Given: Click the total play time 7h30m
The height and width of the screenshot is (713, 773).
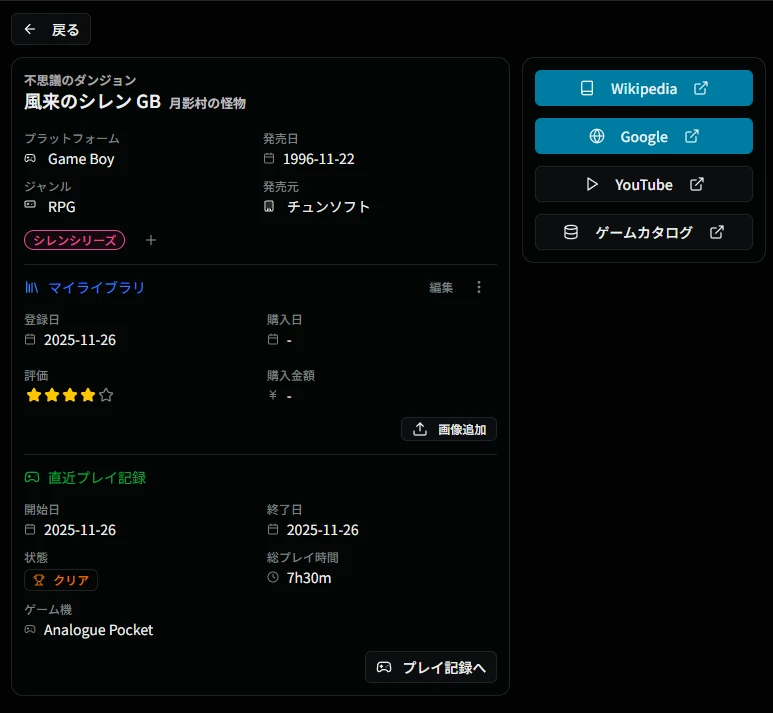Looking at the screenshot, I should tap(309, 578).
